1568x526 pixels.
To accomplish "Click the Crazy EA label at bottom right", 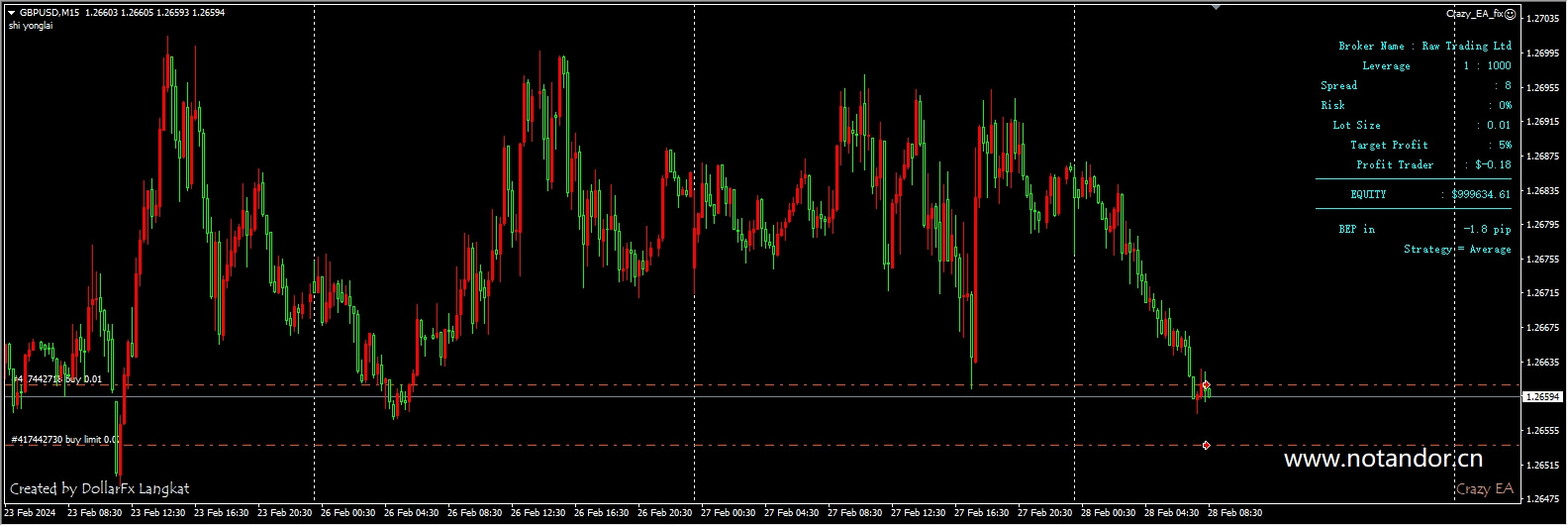I will tap(1484, 488).
